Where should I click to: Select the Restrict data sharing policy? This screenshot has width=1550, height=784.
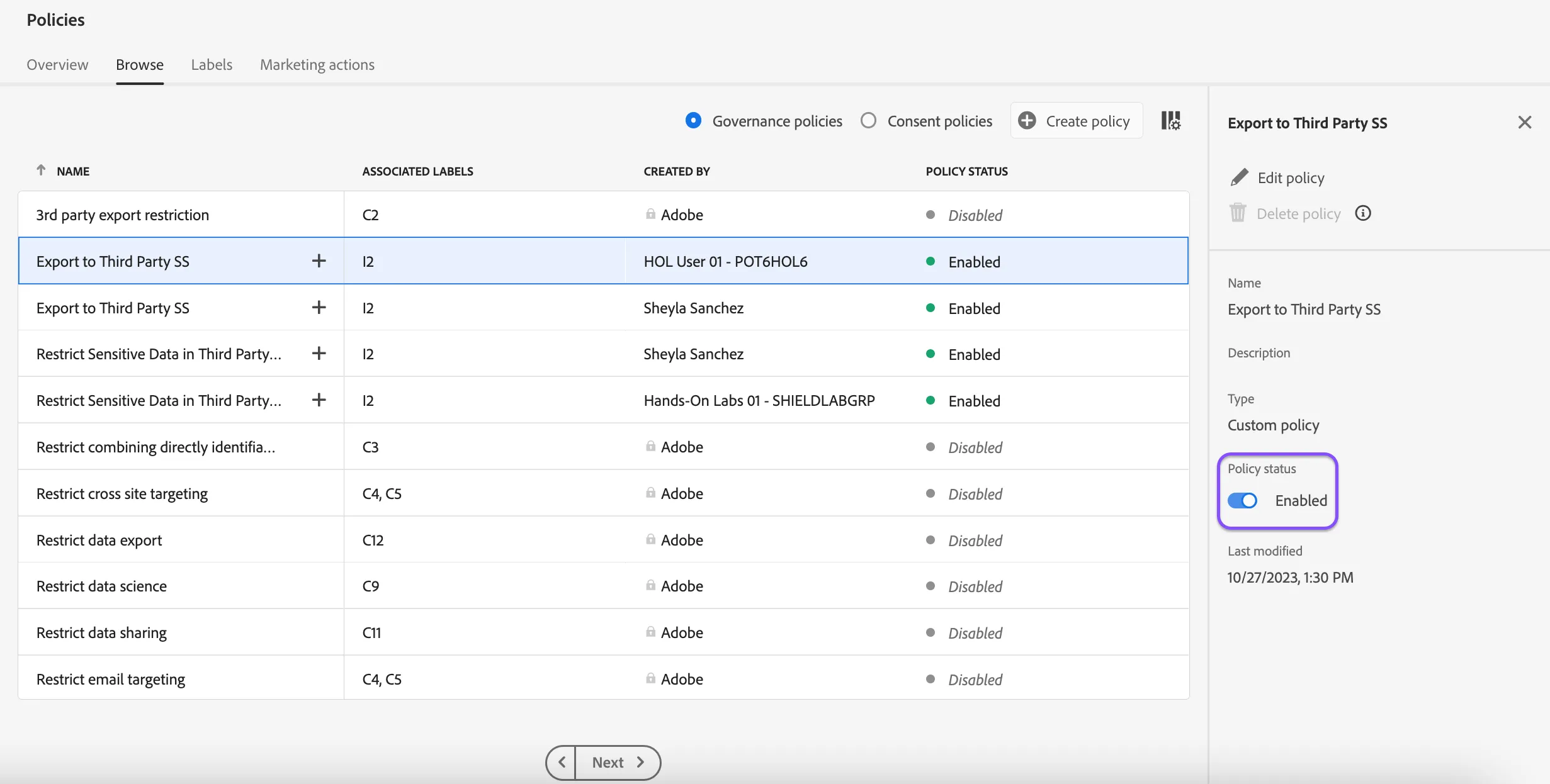tap(101, 632)
